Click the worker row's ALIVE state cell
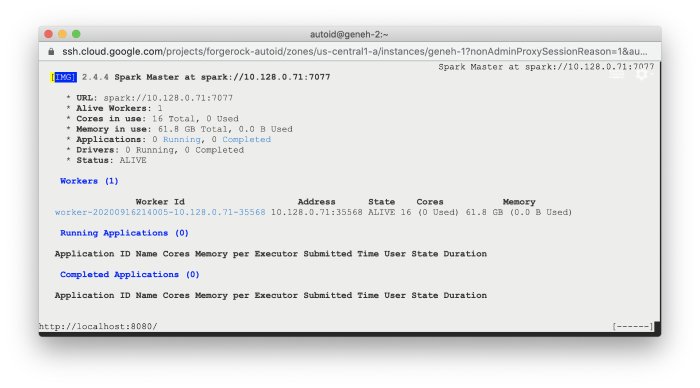 tap(381, 212)
